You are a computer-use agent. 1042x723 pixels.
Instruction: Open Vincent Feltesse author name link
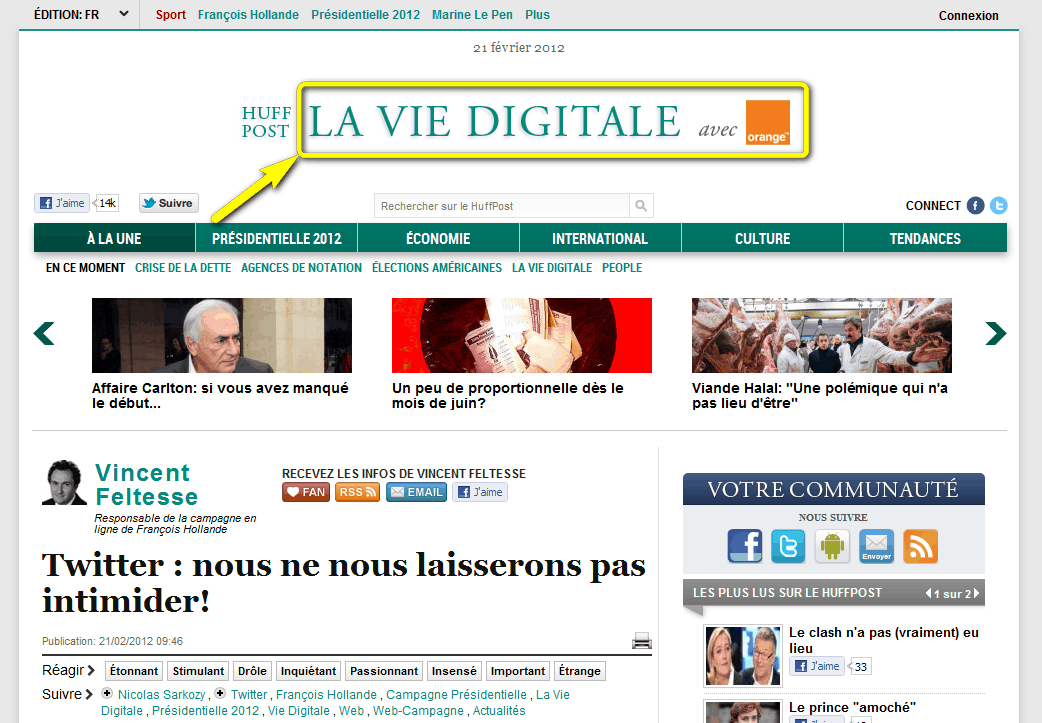point(146,484)
